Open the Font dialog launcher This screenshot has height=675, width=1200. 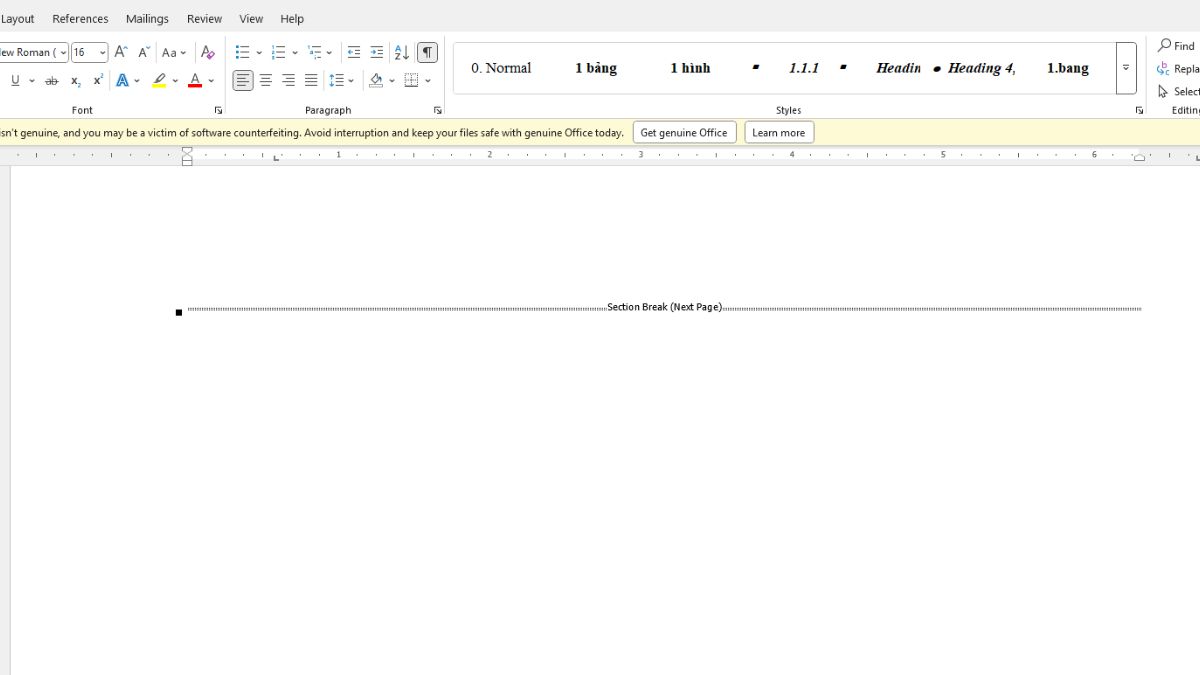218,110
